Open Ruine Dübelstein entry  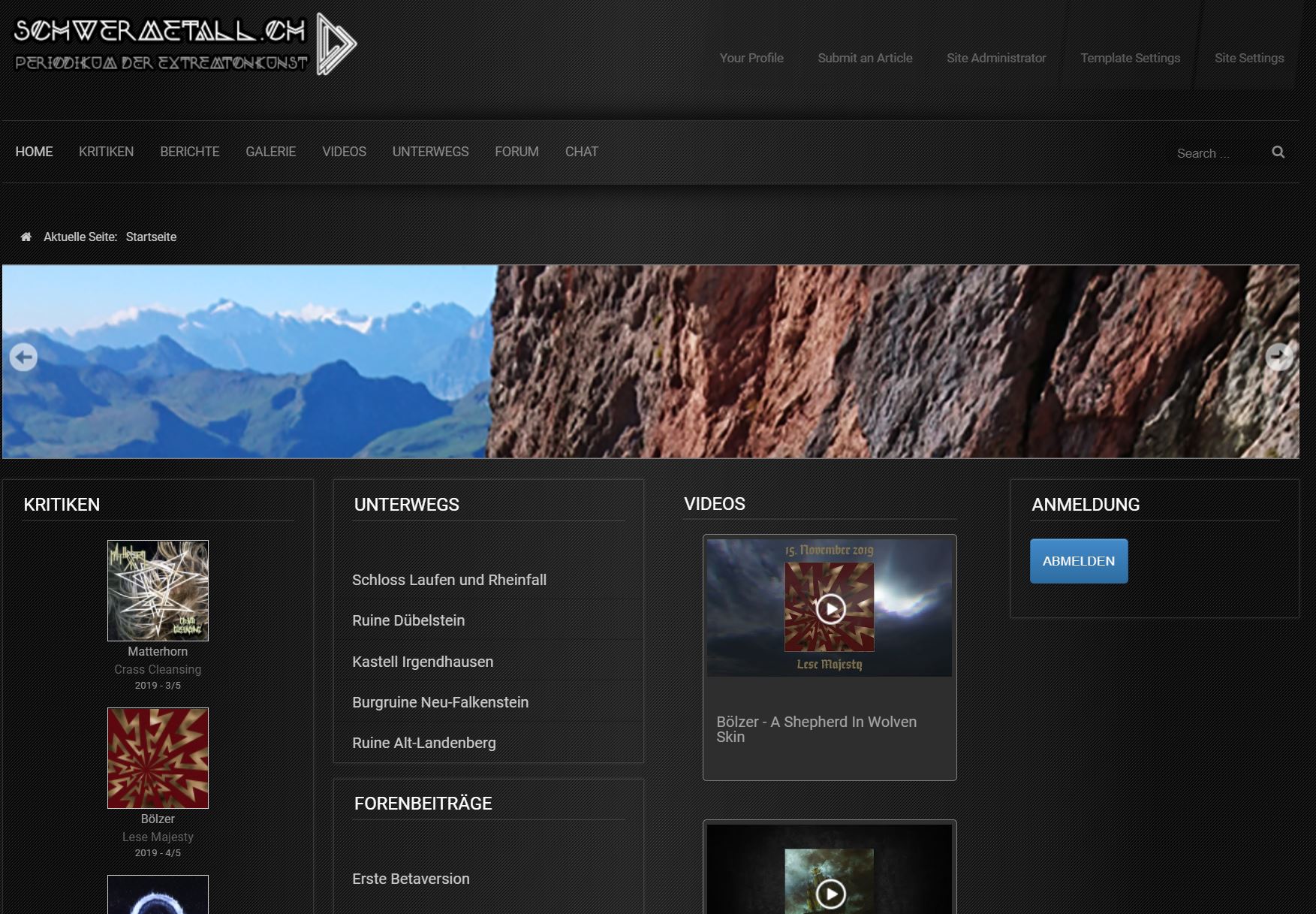pyautogui.click(x=408, y=620)
